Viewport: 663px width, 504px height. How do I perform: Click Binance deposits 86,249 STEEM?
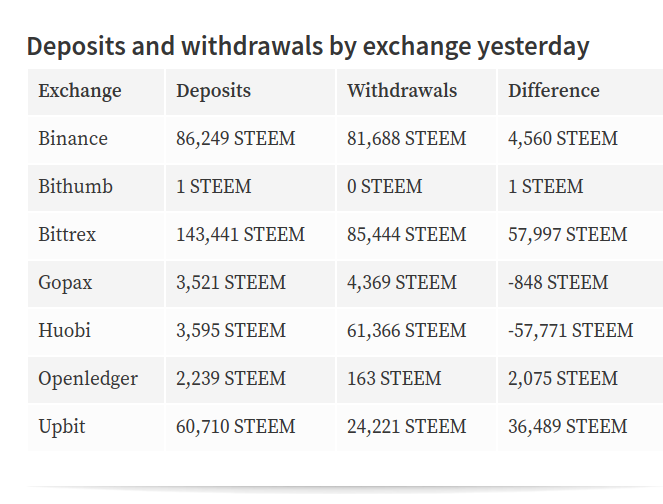pyautogui.click(x=236, y=139)
